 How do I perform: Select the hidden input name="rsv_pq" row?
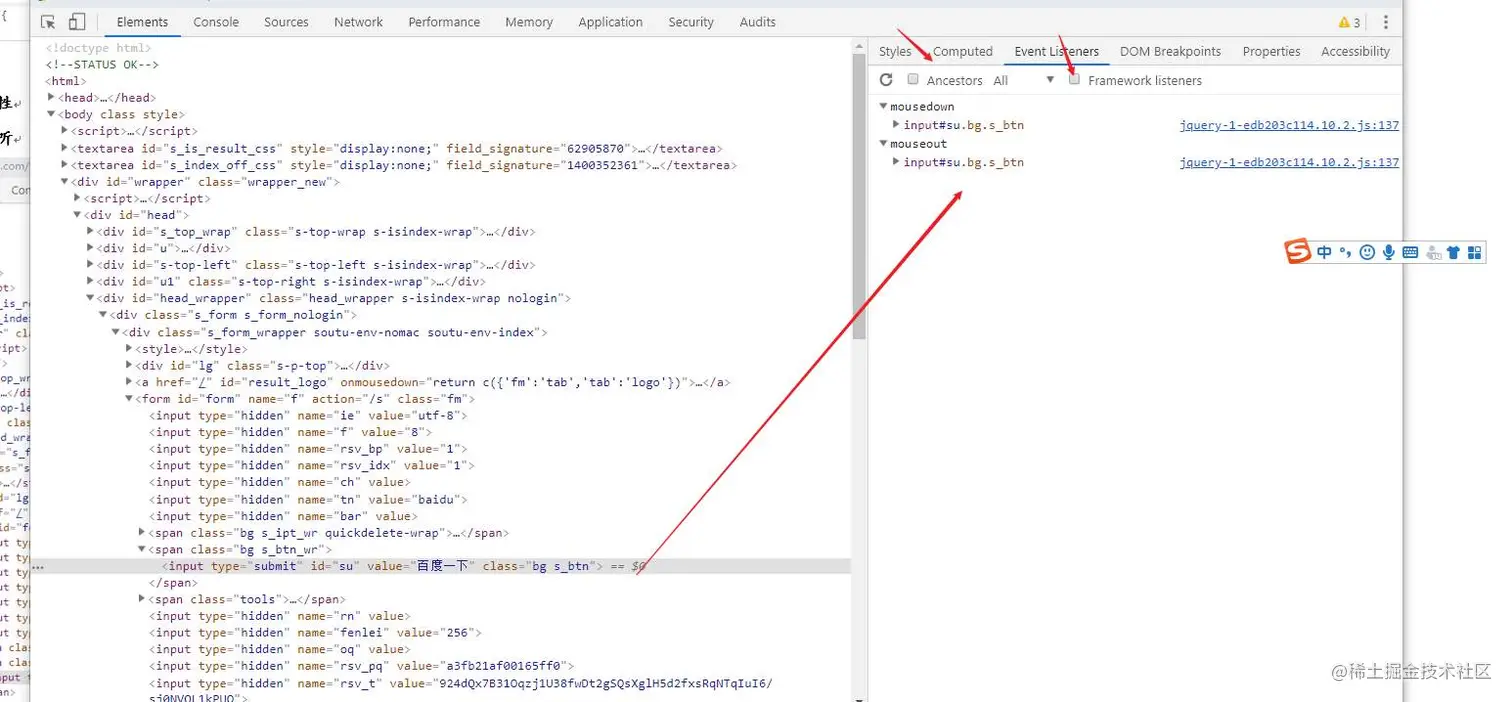tap(362, 666)
